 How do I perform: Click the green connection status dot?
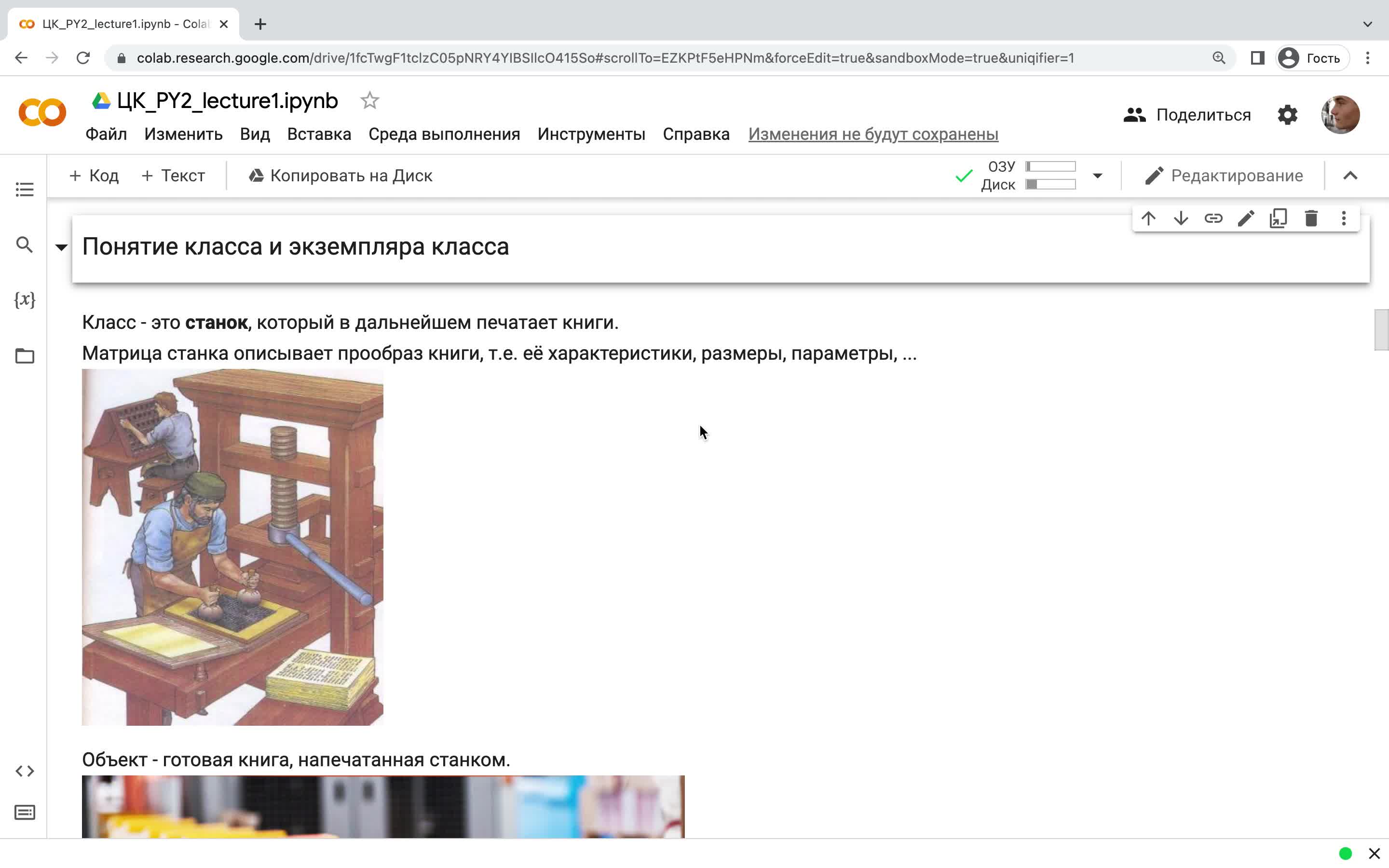click(x=1346, y=854)
